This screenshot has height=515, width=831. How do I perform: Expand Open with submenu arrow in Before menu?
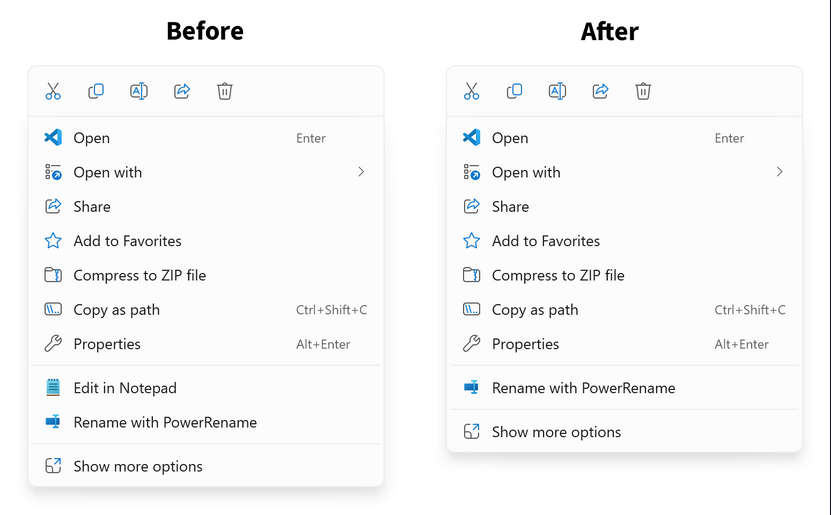[361, 172]
